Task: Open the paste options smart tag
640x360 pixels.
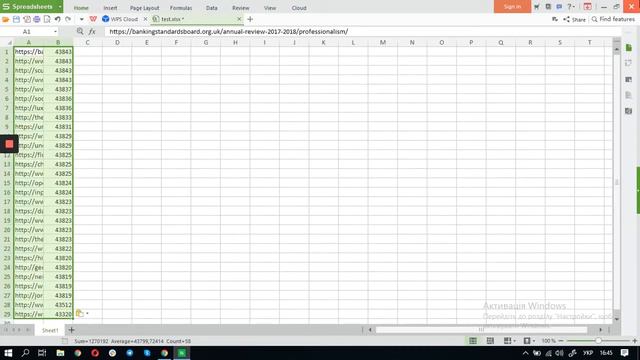Action: point(82,313)
